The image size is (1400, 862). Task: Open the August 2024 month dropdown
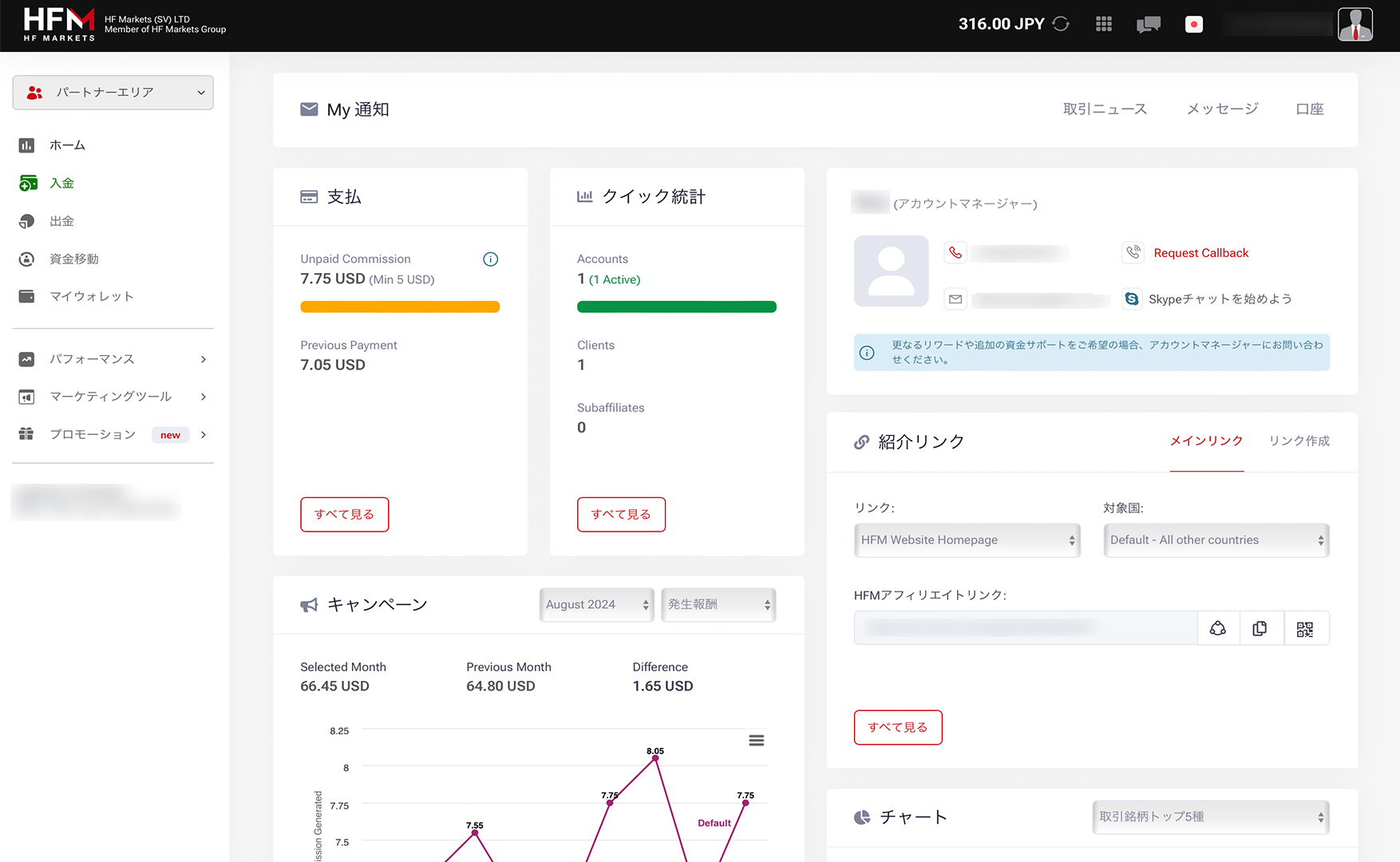pyautogui.click(x=596, y=605)
